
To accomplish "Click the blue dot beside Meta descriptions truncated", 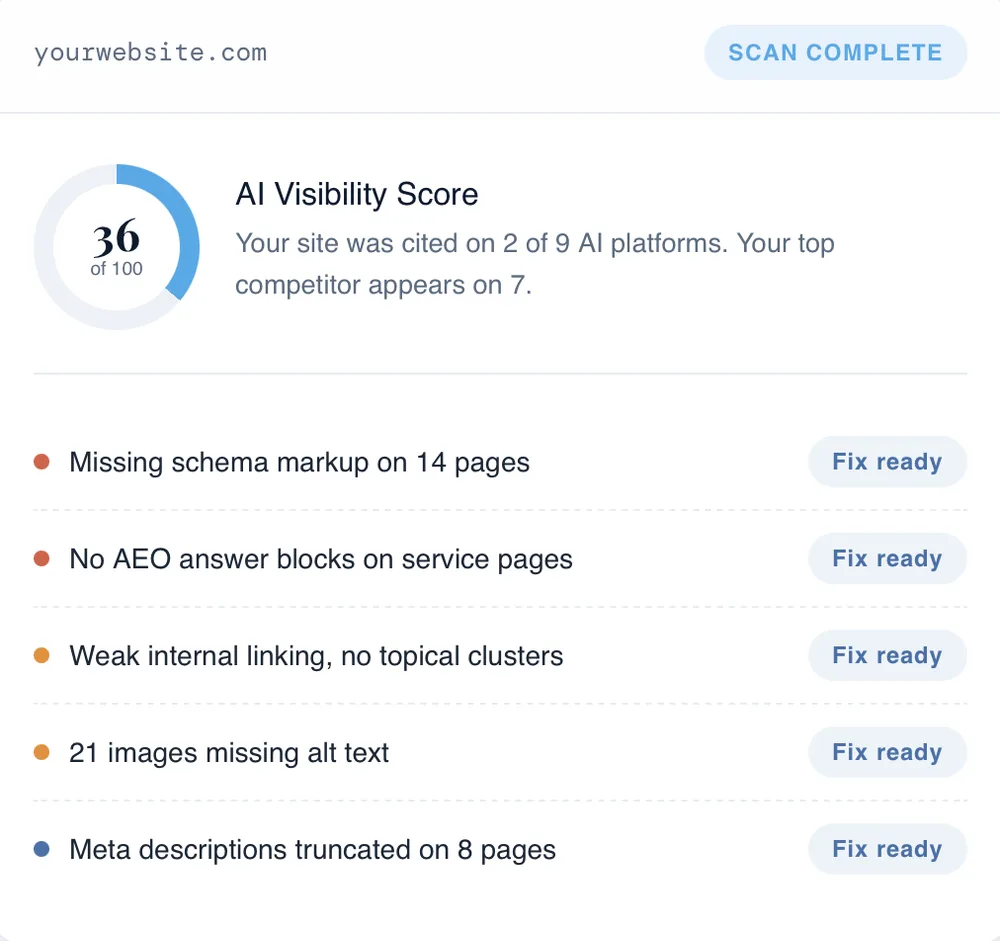I will tap(41, 849).
